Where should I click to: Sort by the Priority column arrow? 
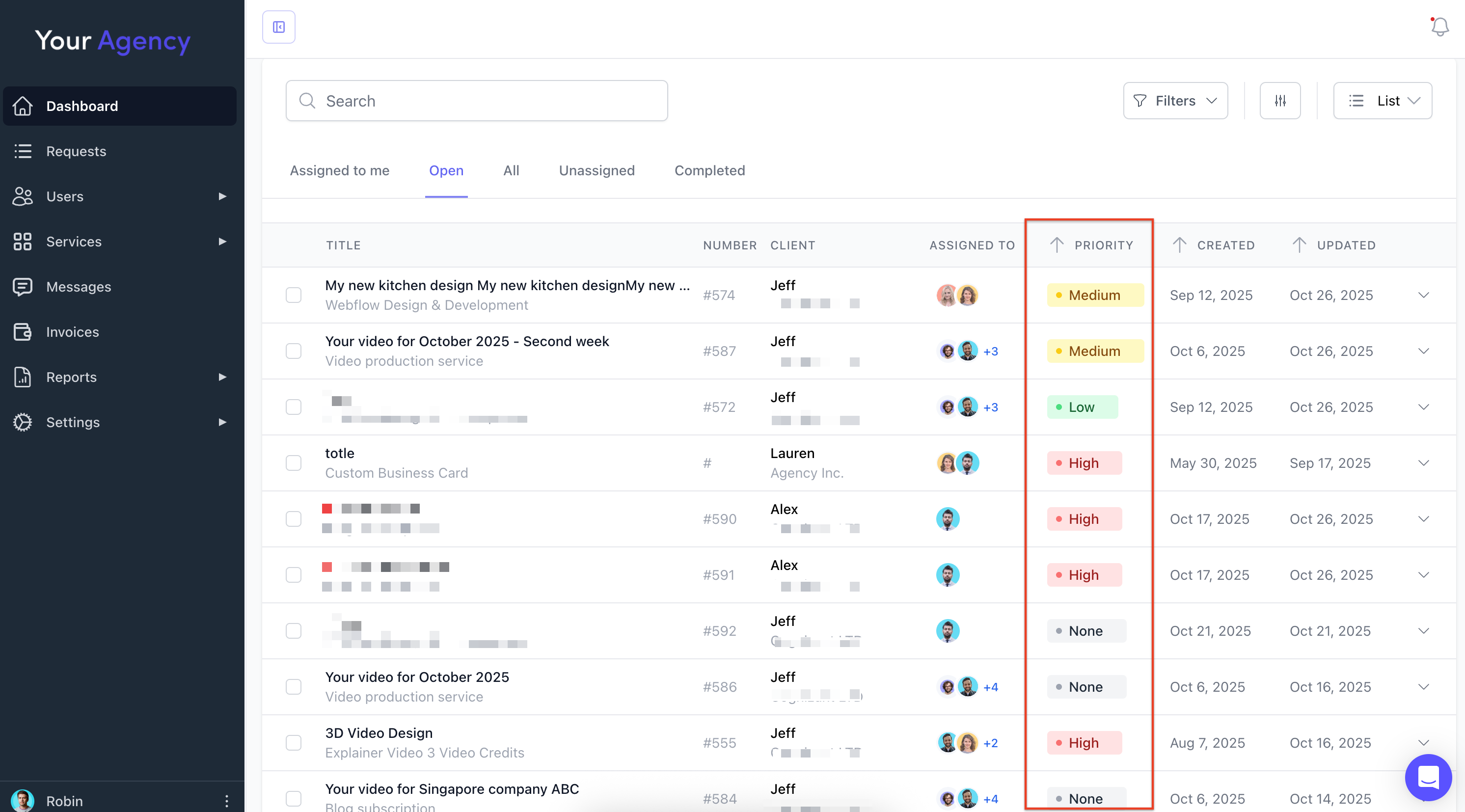[x=1057, y=245]
